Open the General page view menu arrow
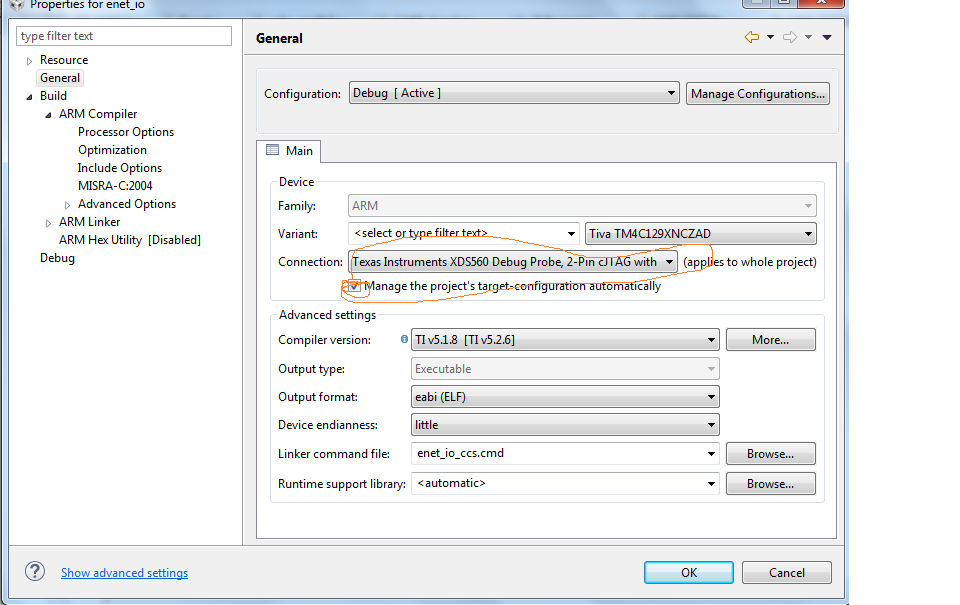This screenshot has width=960, height=605. (x=827, y=37)
